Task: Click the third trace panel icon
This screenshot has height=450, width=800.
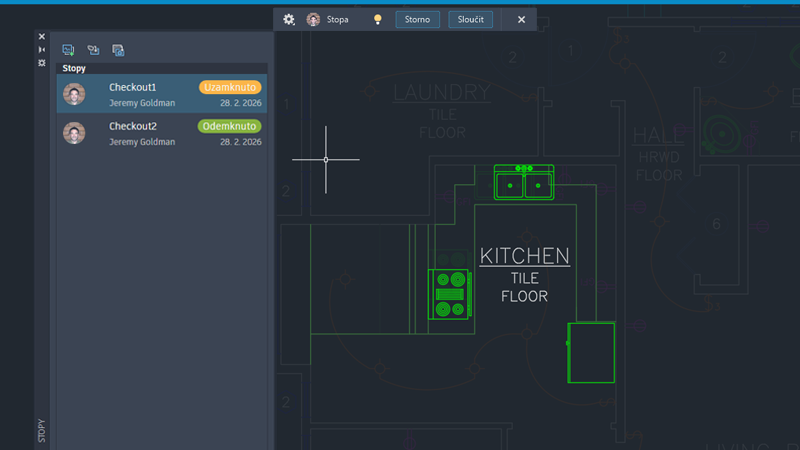Action: pos(118,50)
